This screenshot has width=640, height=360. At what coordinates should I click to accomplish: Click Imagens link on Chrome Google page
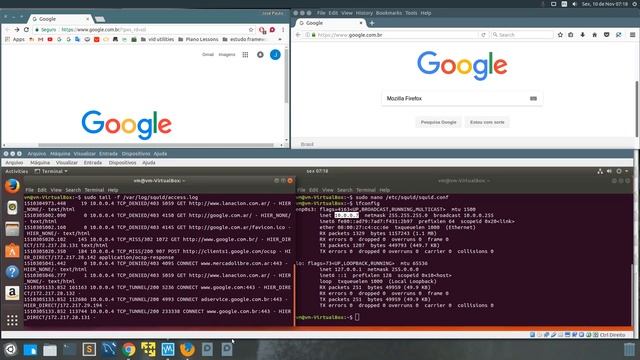coord(227,55)
